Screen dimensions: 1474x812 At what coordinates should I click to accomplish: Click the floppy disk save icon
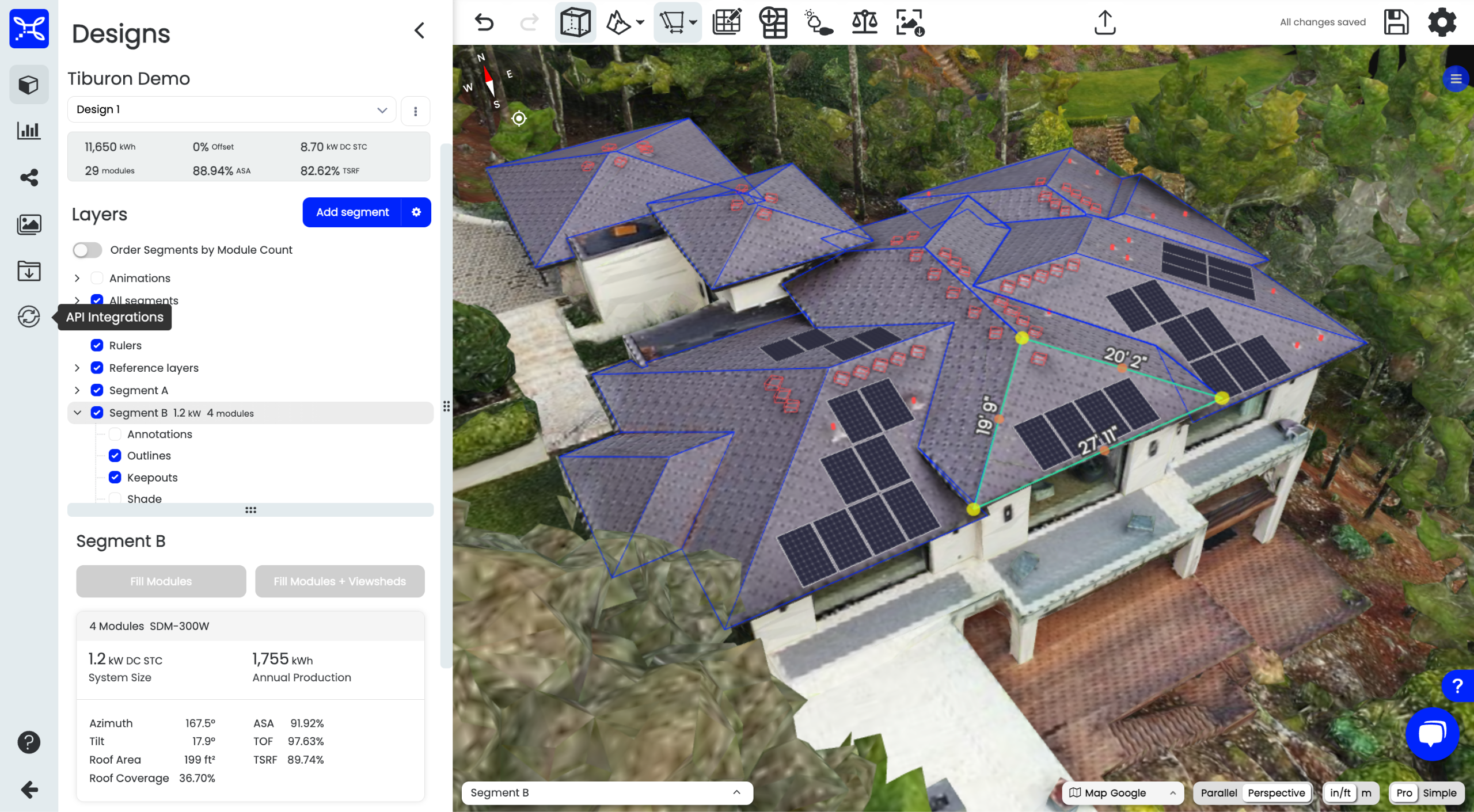pyautogui.click(x=1396, y=22)
